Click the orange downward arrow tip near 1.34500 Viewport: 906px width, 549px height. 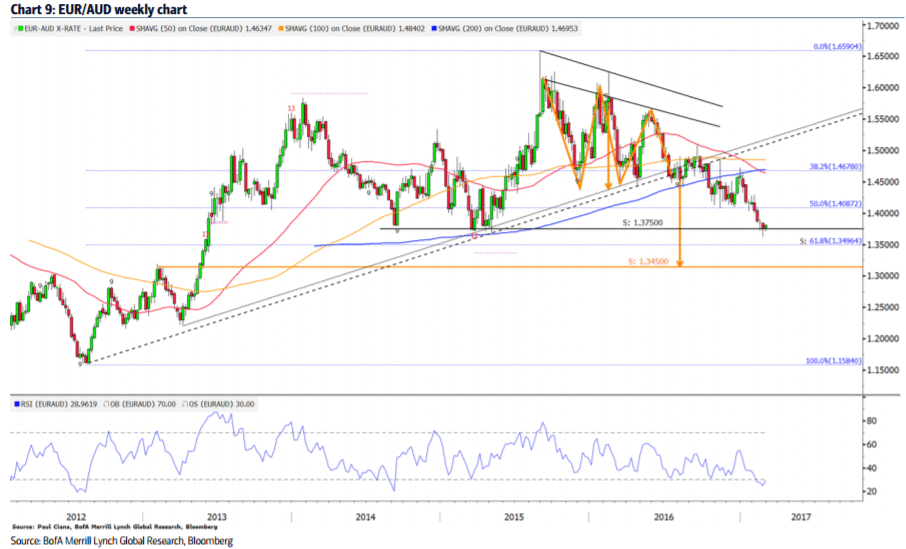[681, 264]
